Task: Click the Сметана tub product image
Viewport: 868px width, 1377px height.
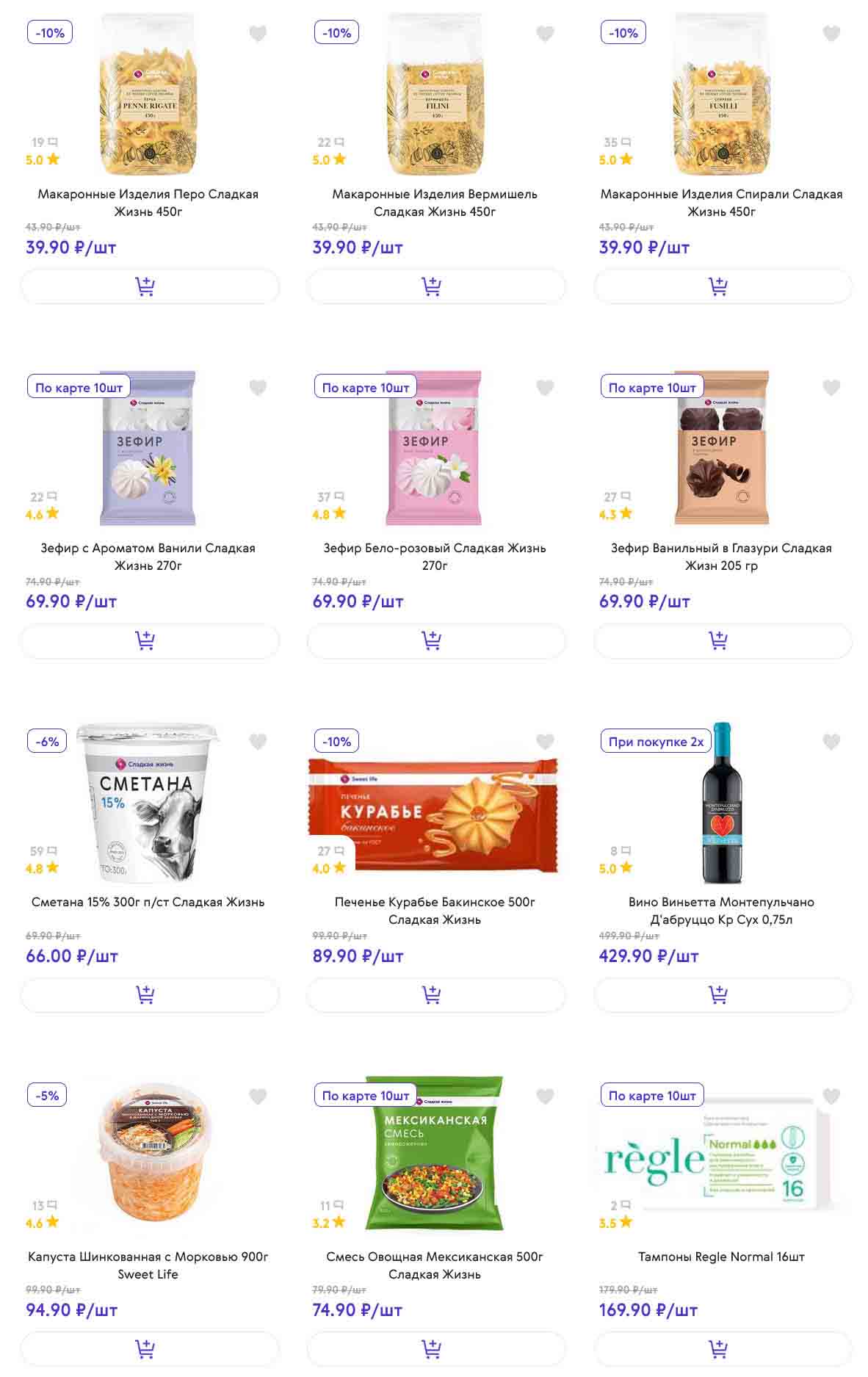Action: point(148,803)
